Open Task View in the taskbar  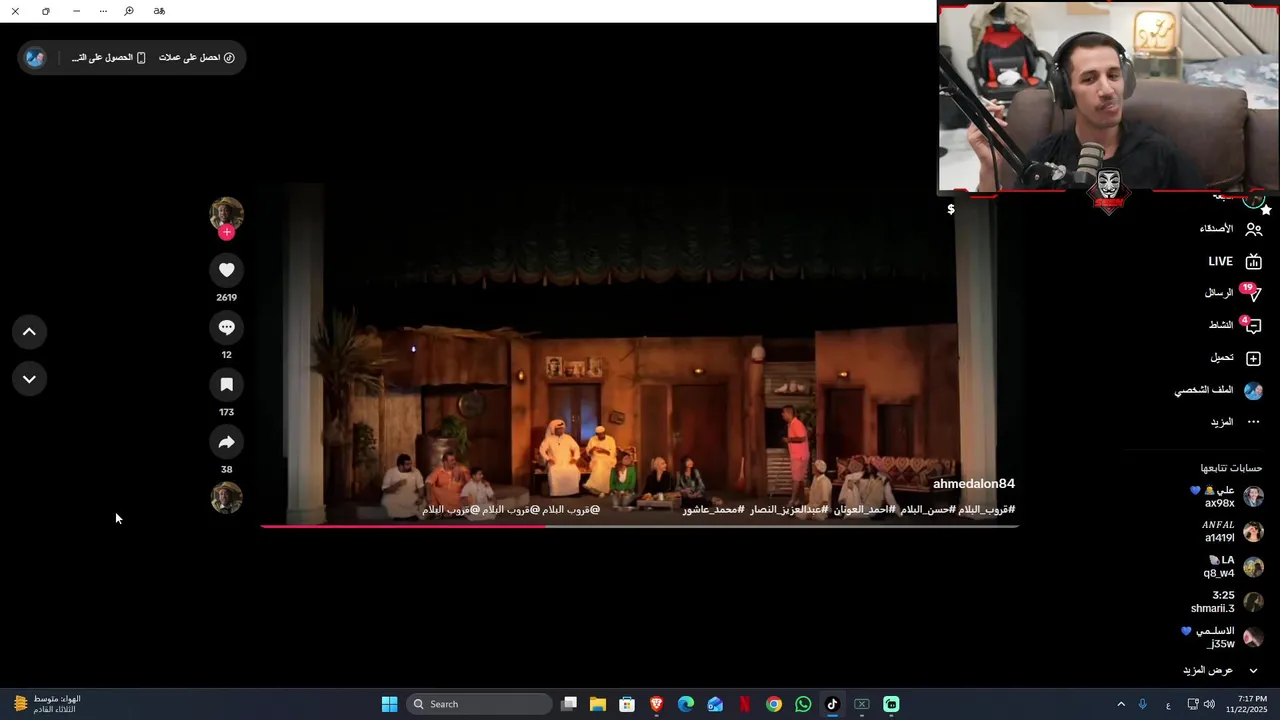point(569,704)
